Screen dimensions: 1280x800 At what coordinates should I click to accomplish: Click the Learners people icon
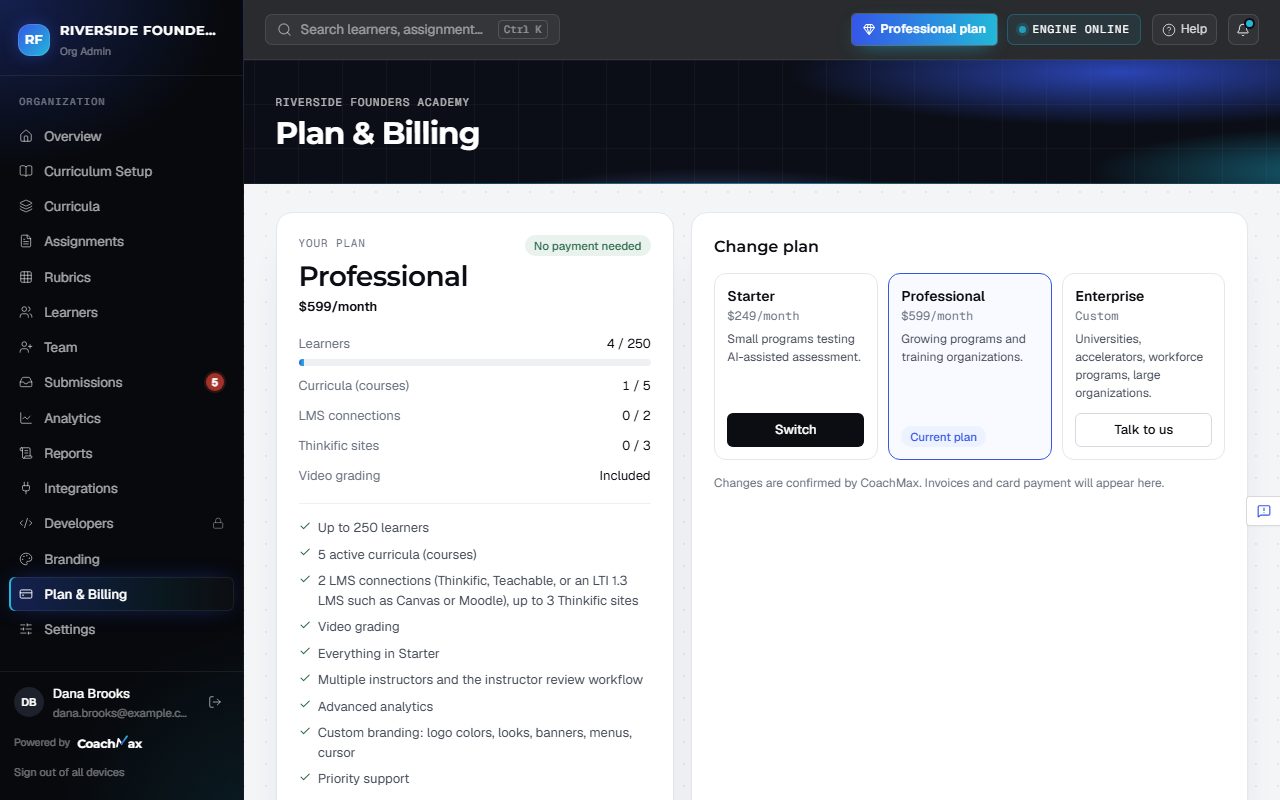click(26, 312)
